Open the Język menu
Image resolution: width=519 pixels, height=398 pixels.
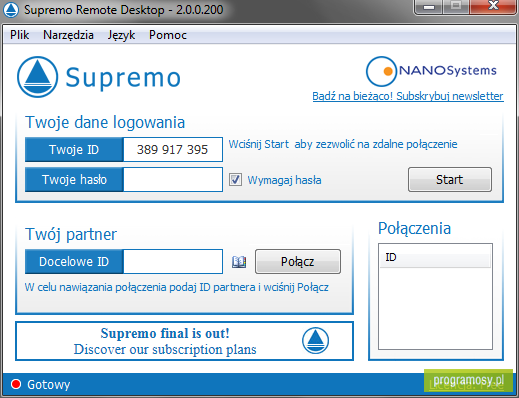[121, 35]
